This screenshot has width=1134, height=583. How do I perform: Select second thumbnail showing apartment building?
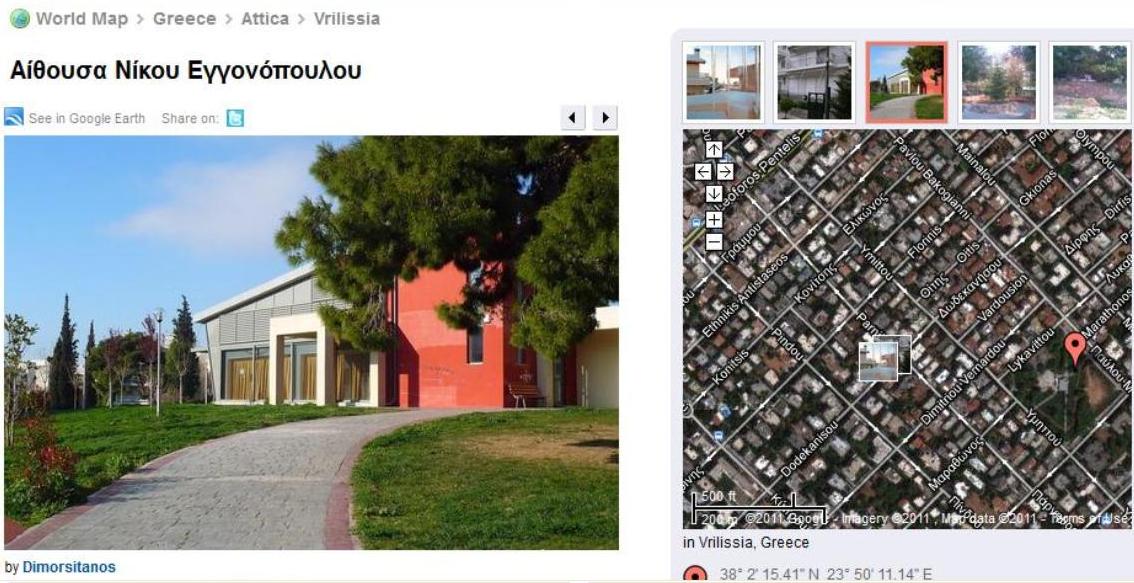tap(814, 82)
